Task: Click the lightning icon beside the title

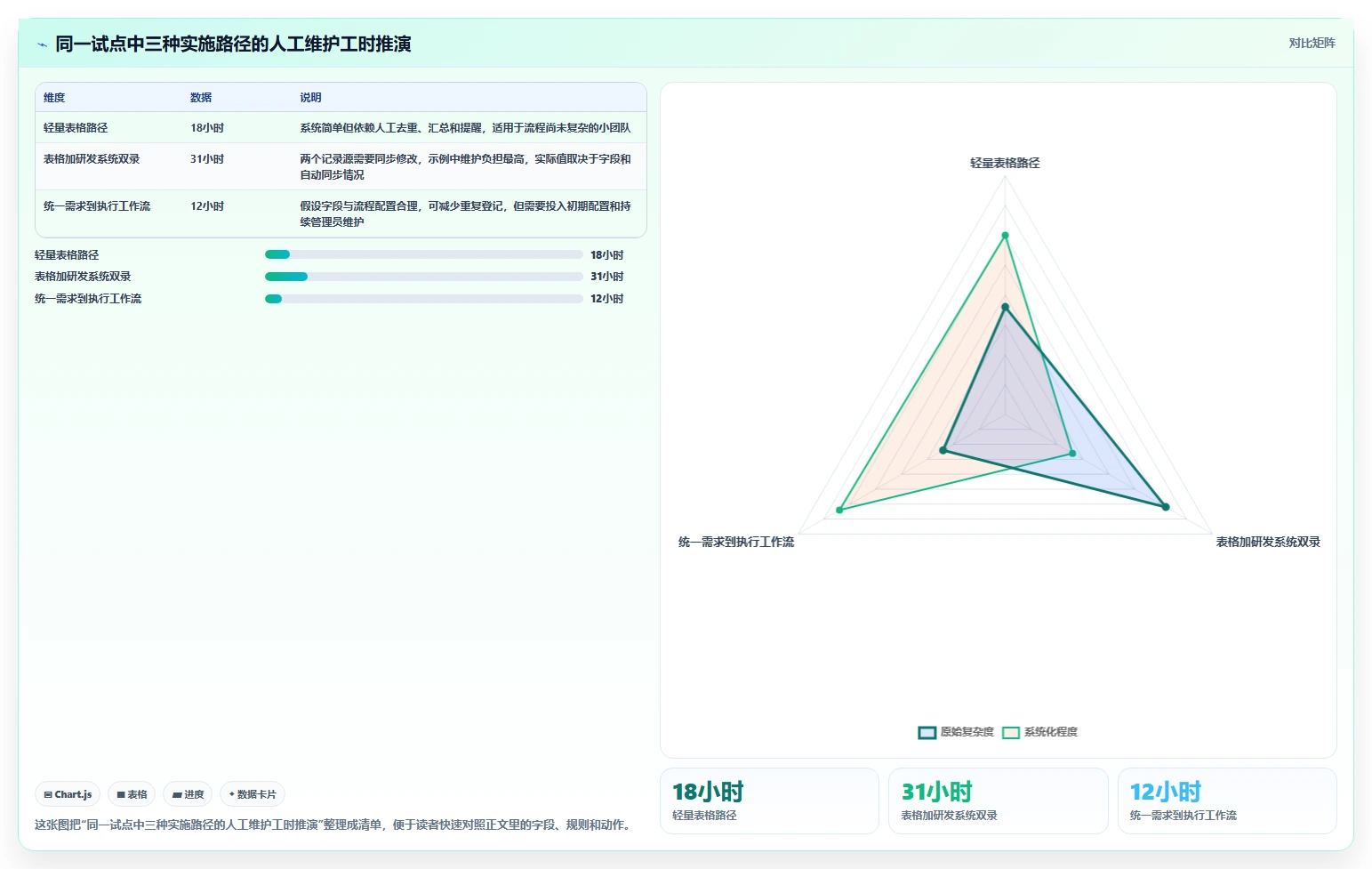Action: tap(42, 44)
